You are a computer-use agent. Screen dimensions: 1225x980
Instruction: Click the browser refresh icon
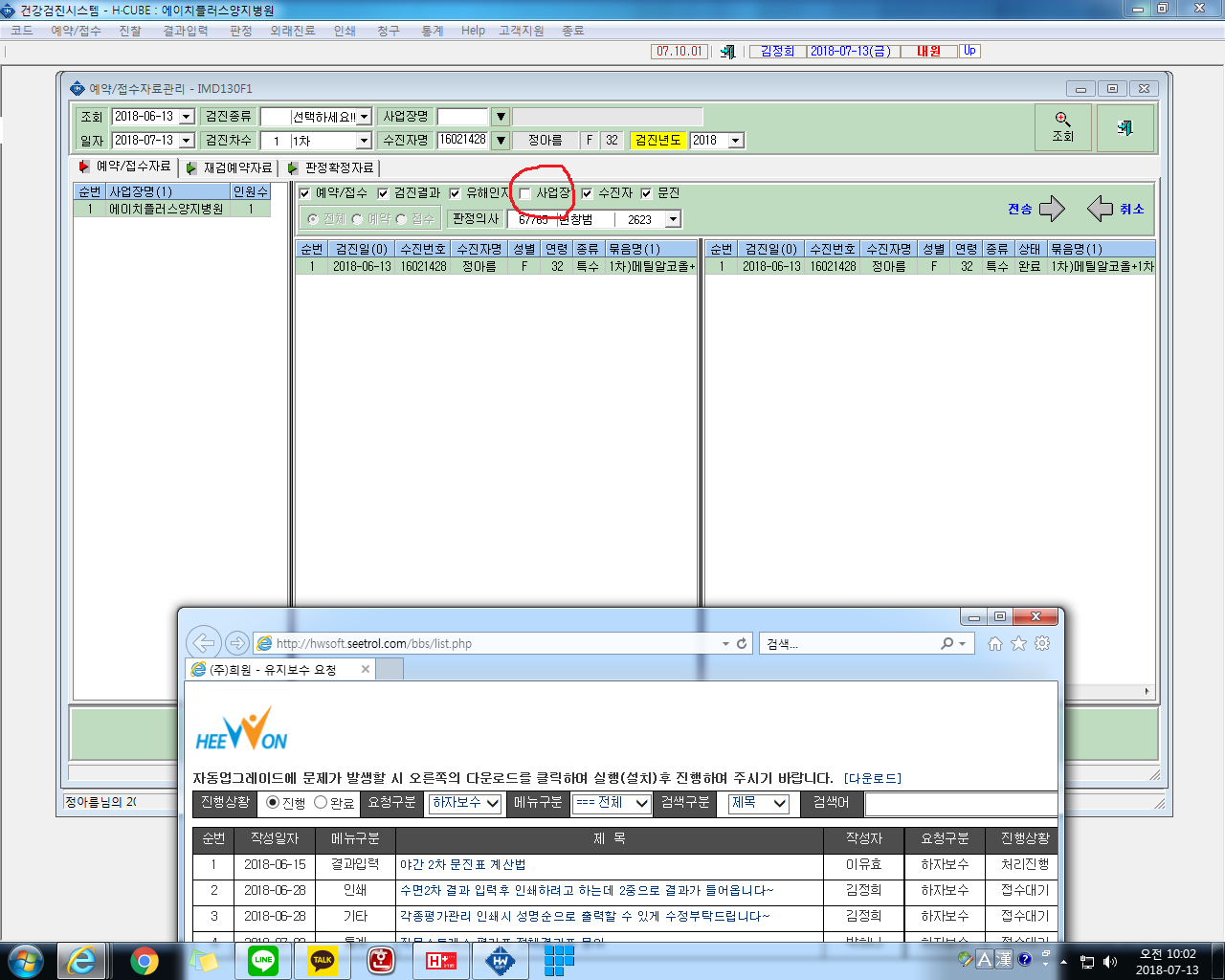click(741, 644)
